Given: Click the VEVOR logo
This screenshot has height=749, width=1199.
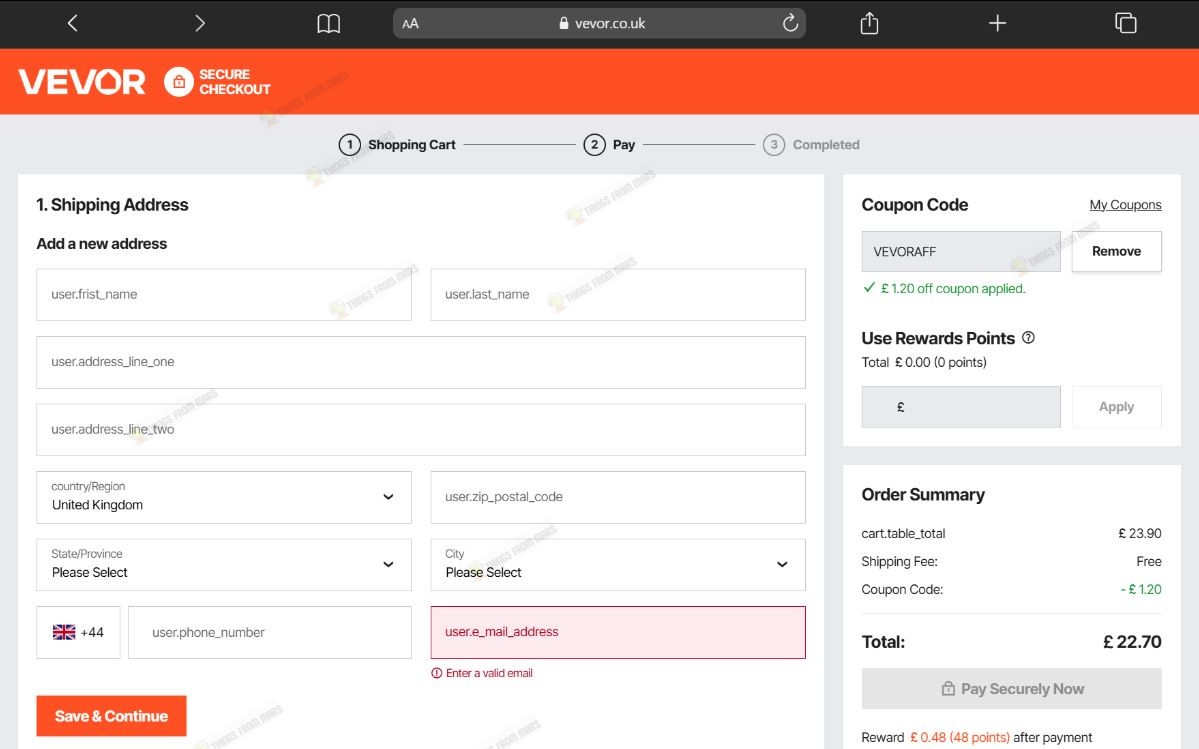Looking at the screenshot, I should (82, 82).
